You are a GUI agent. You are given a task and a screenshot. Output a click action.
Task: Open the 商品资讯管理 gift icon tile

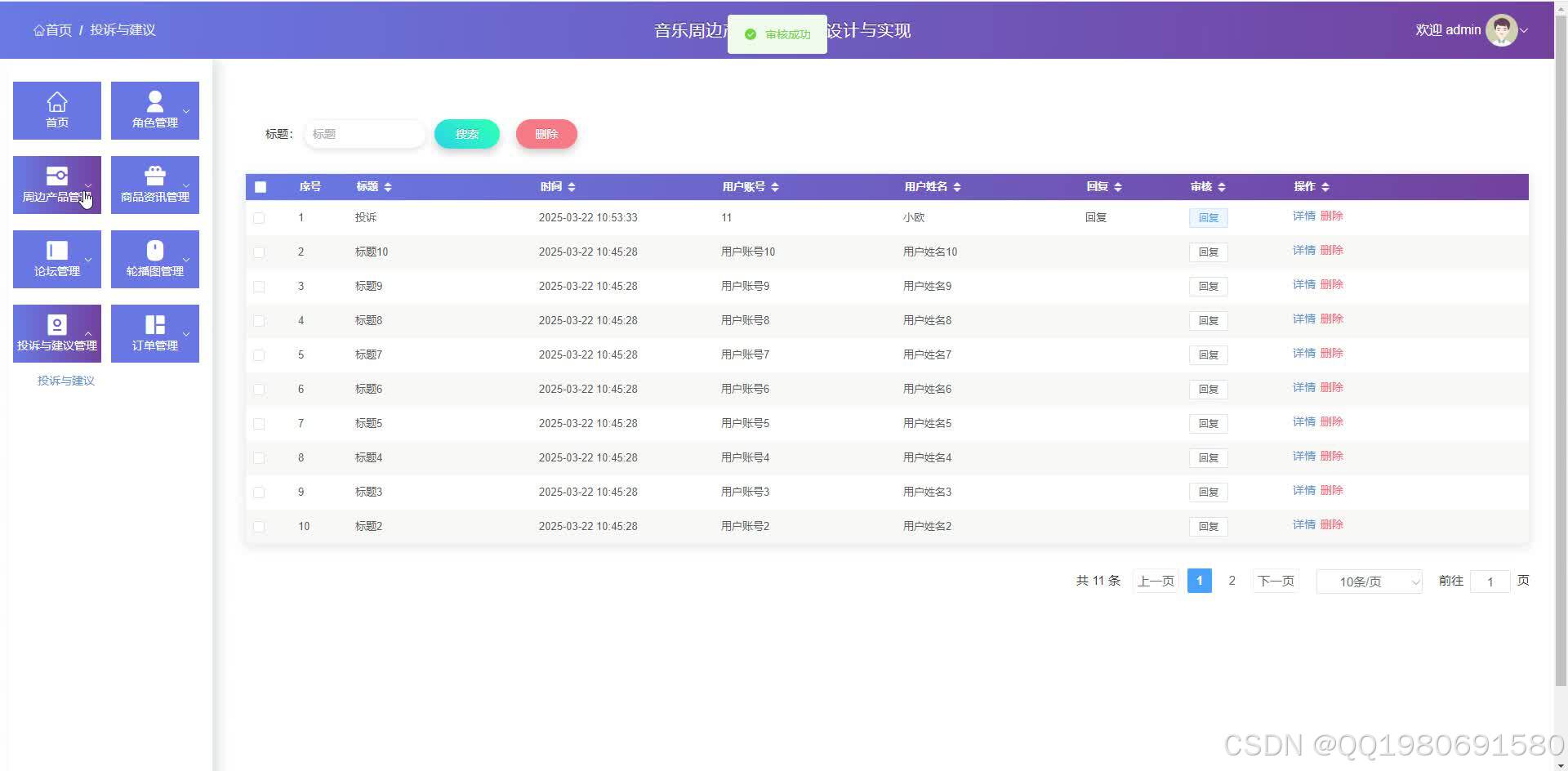click(x=155, y=176)
